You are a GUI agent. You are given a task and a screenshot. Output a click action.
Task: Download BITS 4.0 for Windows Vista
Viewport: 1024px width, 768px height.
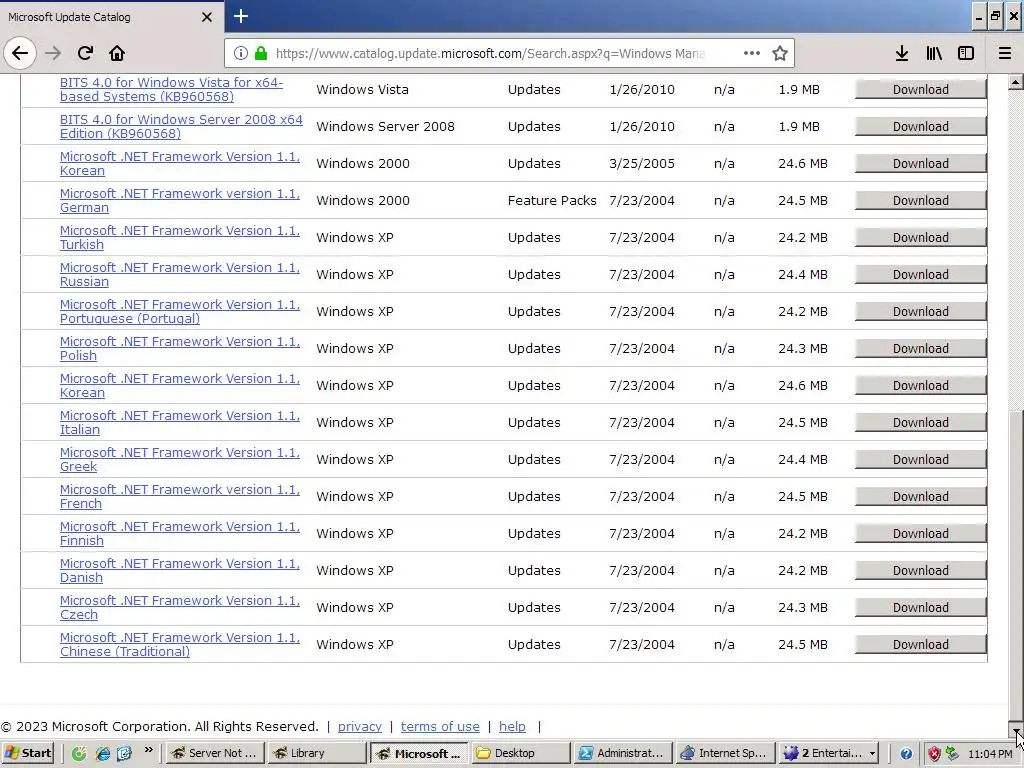920,89
